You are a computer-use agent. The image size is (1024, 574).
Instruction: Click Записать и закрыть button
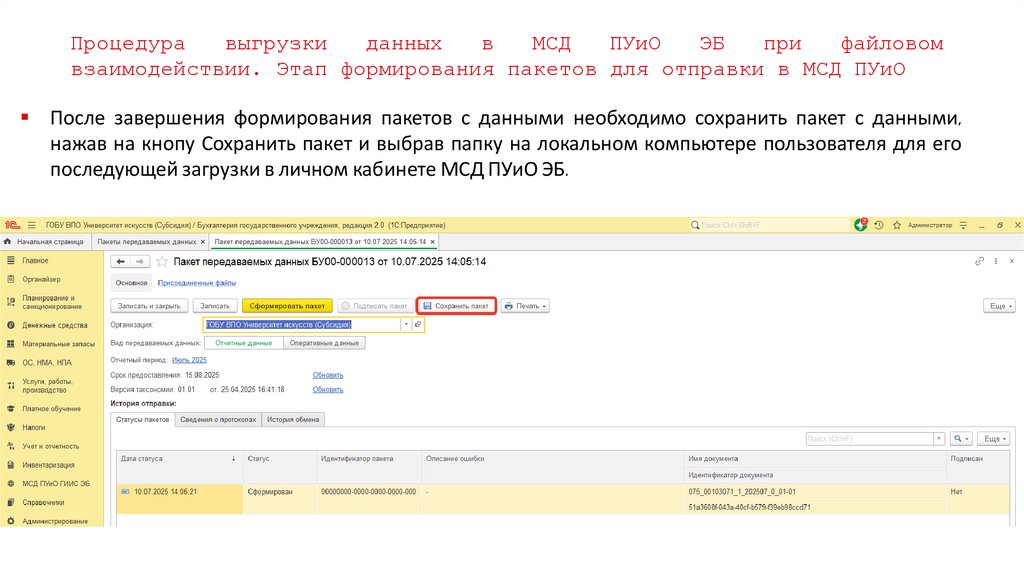click(150, 306)
